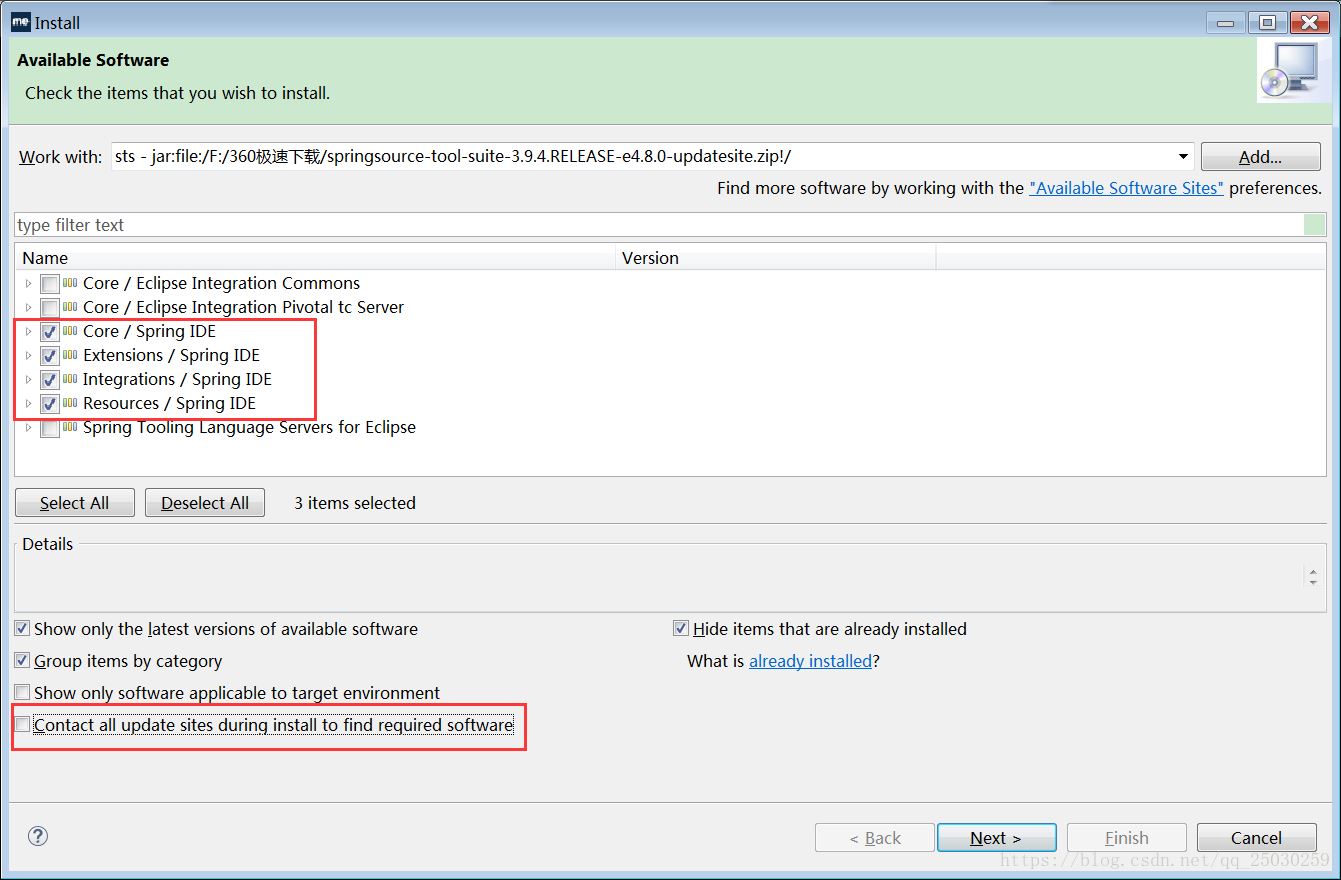Toggle Group items by category checkbox

click(x=22, y=661)
